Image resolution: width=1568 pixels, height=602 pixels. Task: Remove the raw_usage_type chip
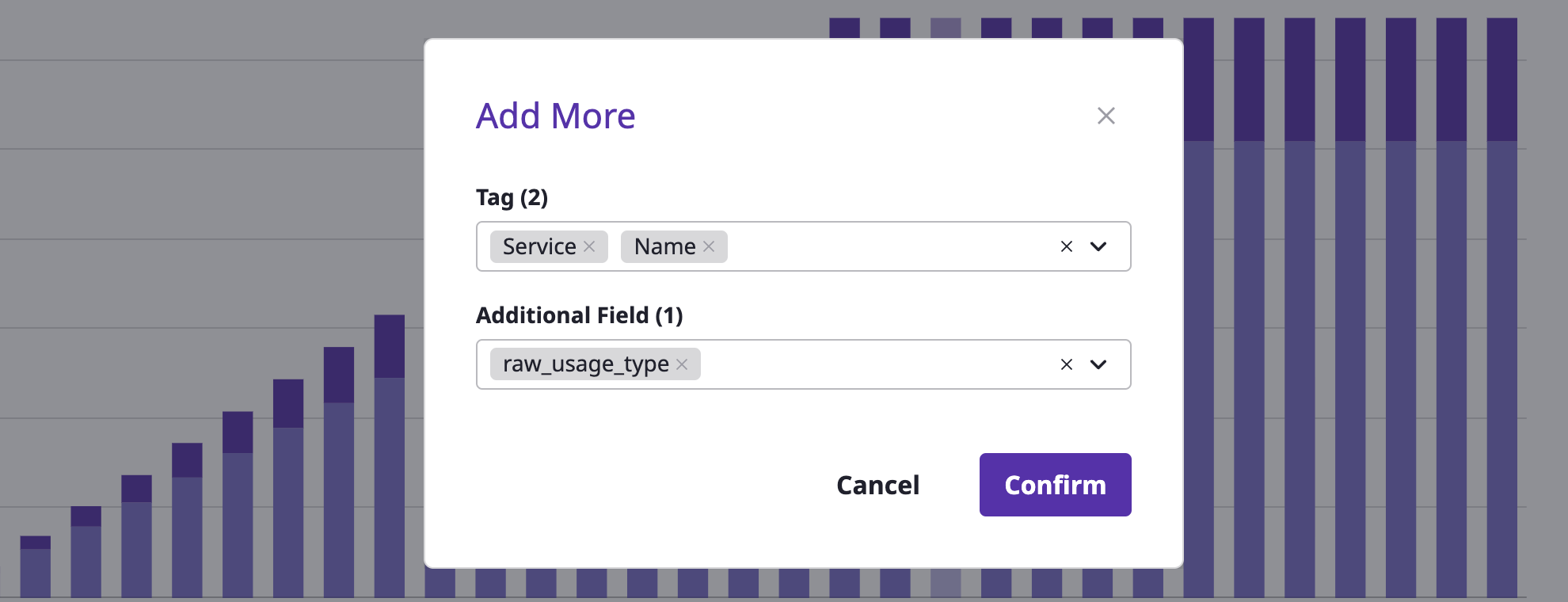pos(682,364)
